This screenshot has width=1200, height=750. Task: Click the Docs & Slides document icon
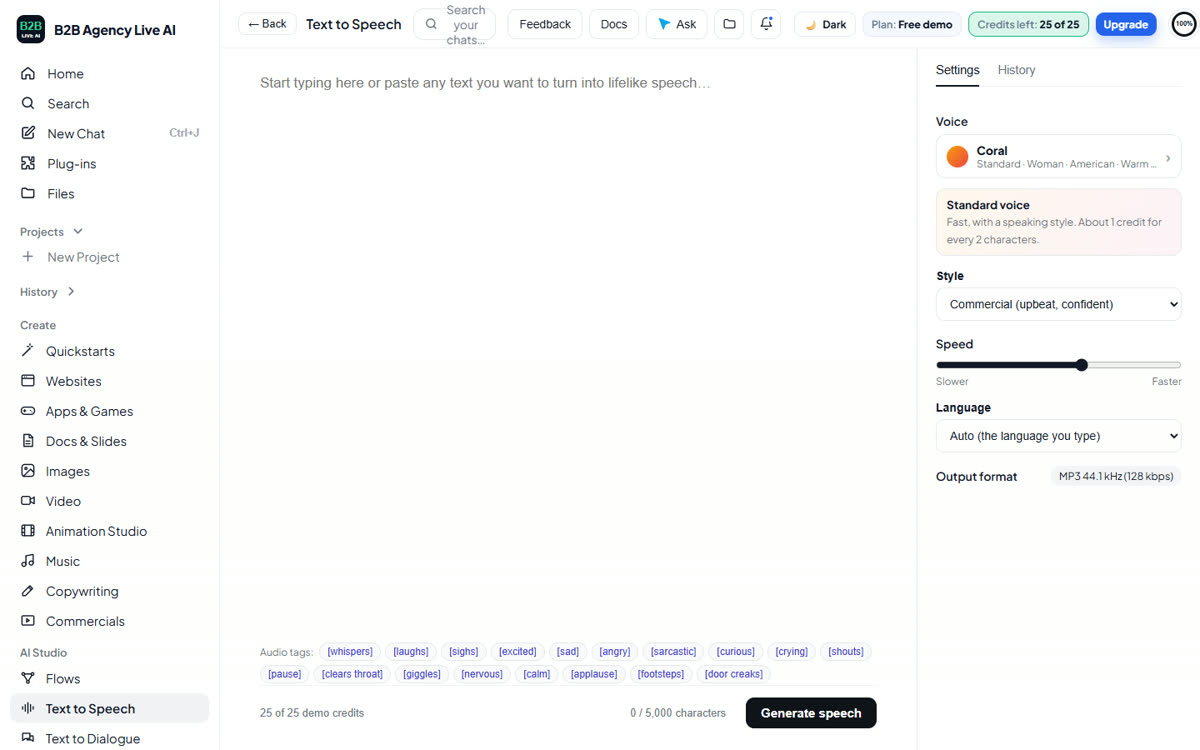pos(28,441)
